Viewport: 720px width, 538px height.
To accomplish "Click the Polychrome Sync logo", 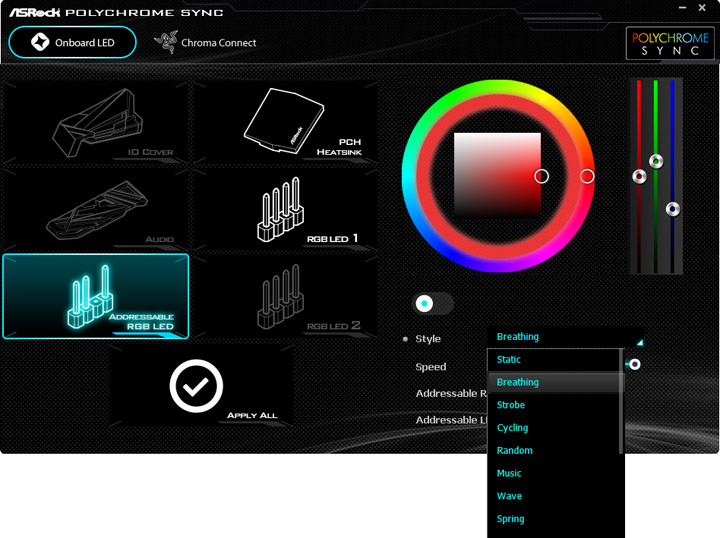I will tap(670, 44).
